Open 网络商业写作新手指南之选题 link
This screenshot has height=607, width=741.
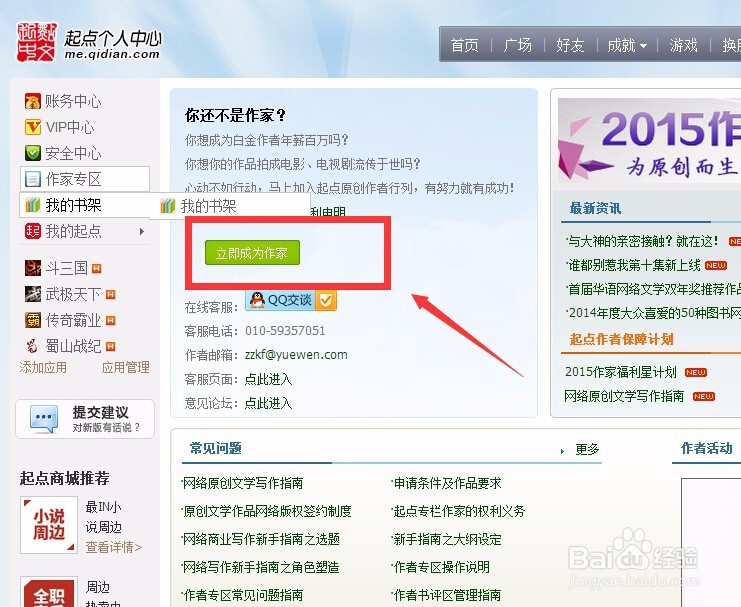(261, 539)
